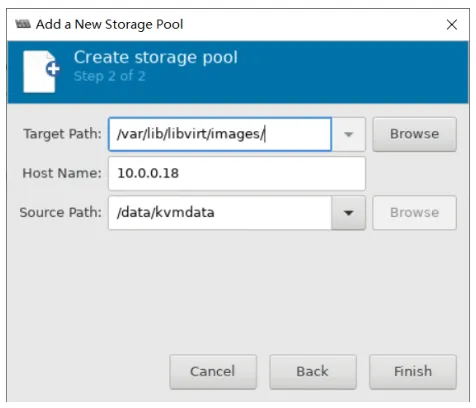Focus the Target Path text field
476x408 pixels.
point(220,134)
